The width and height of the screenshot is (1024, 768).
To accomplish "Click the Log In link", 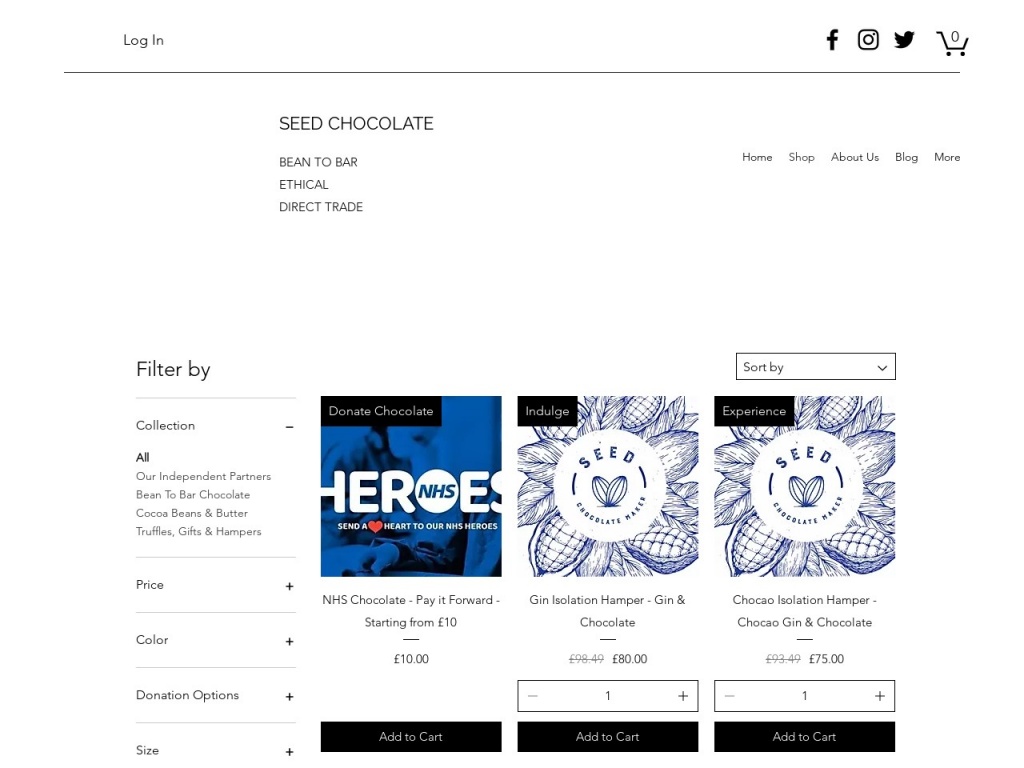I will click(x=143, y=40).
